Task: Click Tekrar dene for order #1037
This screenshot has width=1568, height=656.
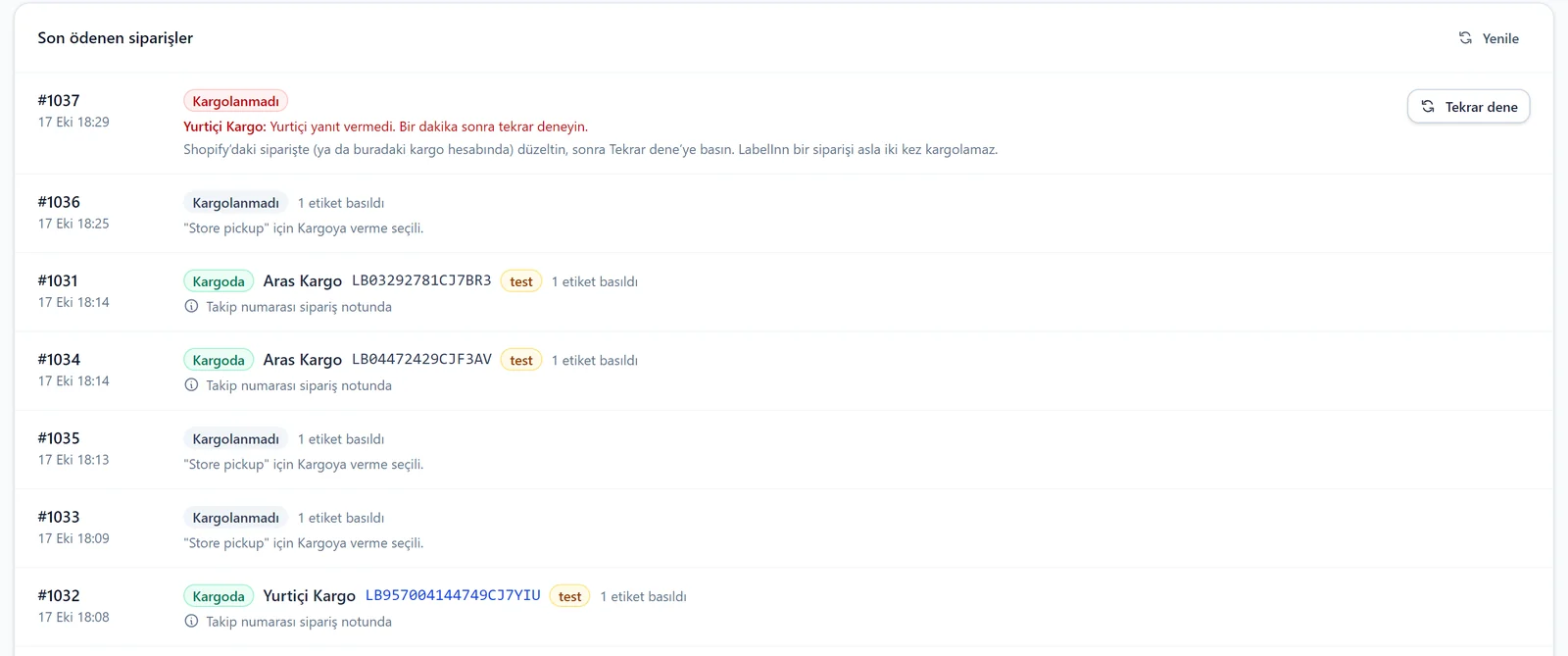Action: pos(1468,107)
